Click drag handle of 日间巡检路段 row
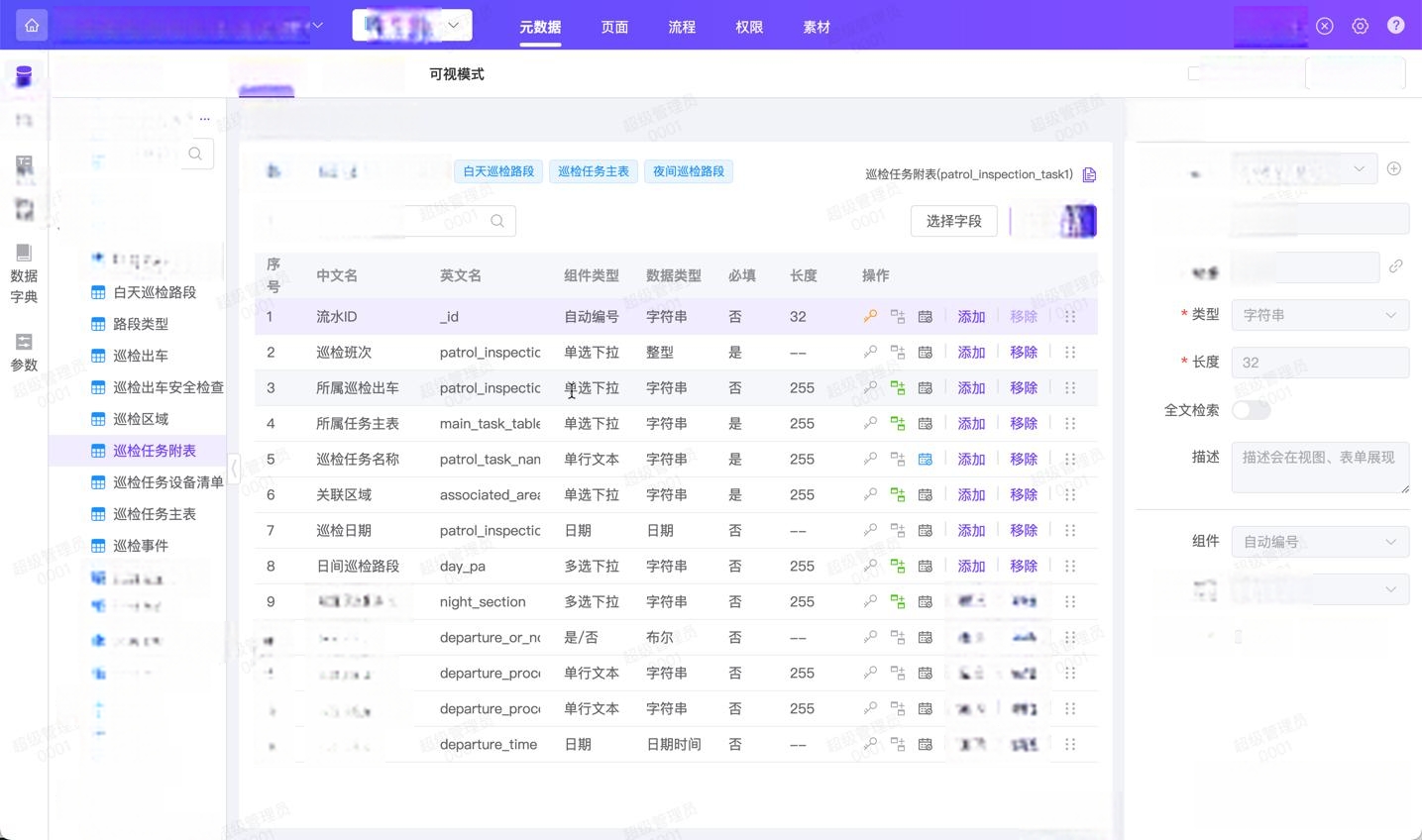 (x=1070, y=567)
